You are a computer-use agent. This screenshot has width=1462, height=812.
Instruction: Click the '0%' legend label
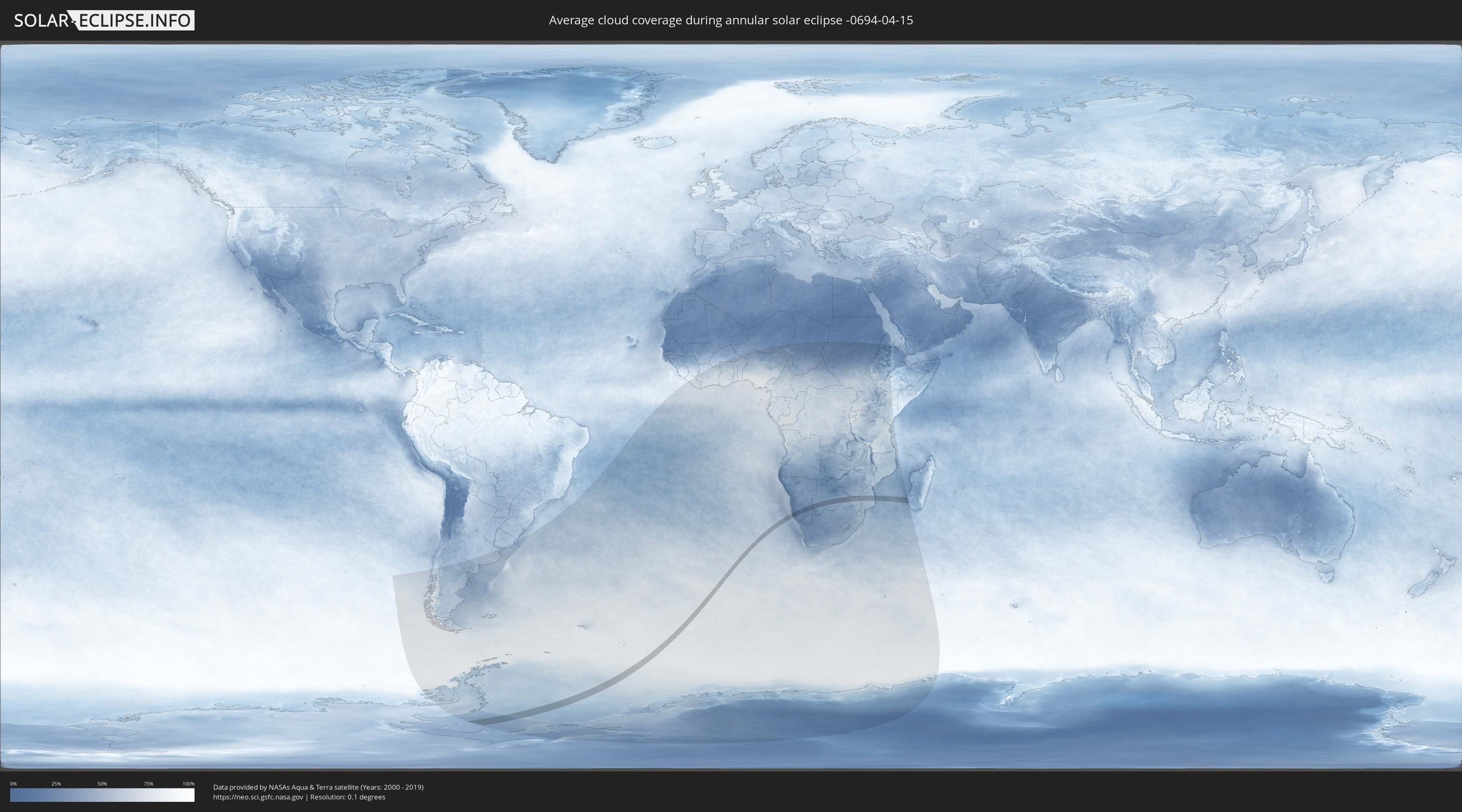(x=13, y=784)
